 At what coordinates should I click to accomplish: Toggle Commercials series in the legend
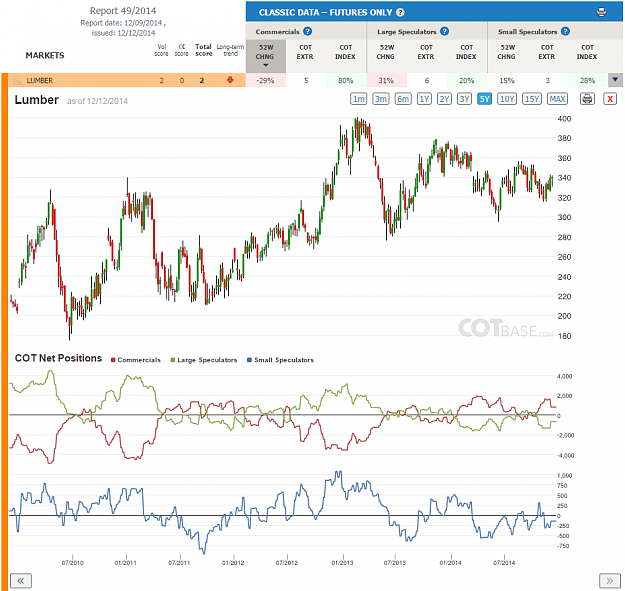coord(136,360)
